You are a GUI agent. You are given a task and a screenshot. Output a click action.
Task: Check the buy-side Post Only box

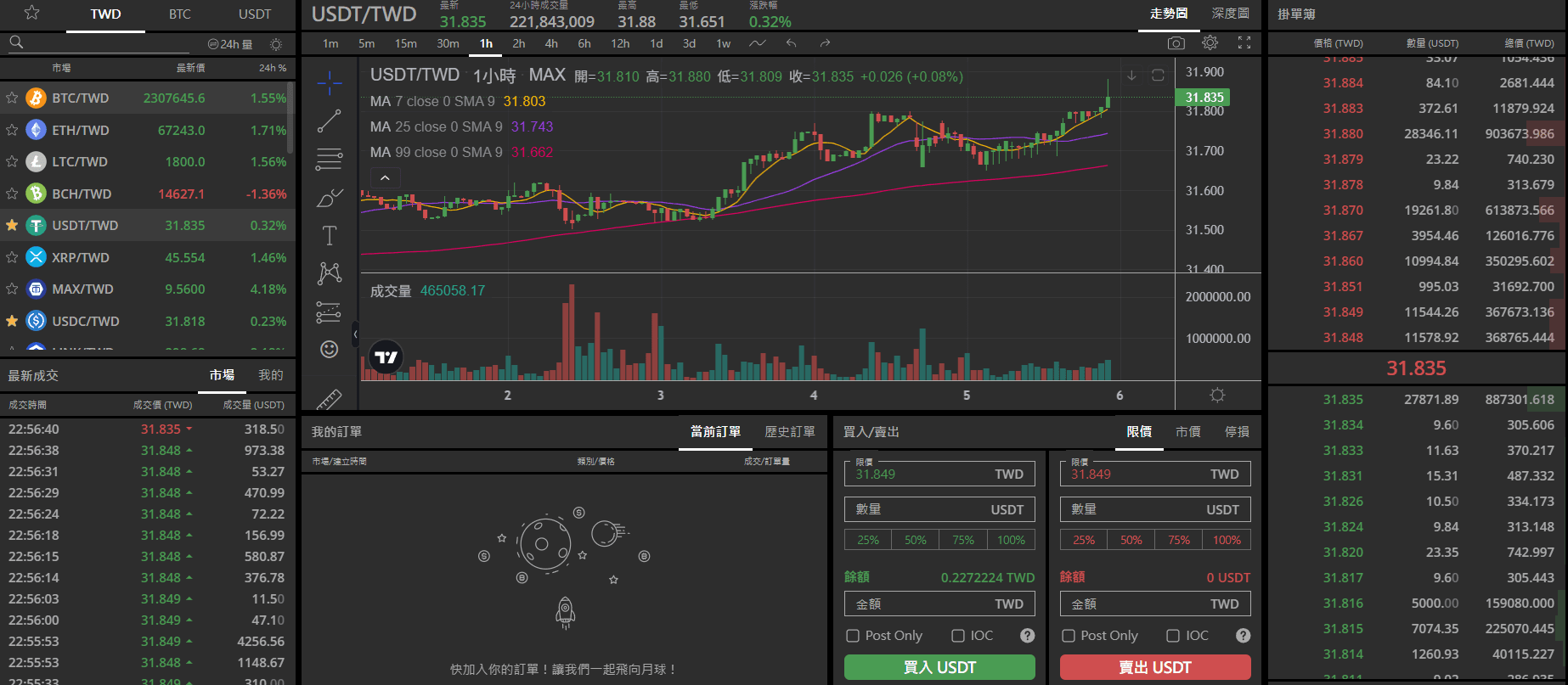click(853, 636)
